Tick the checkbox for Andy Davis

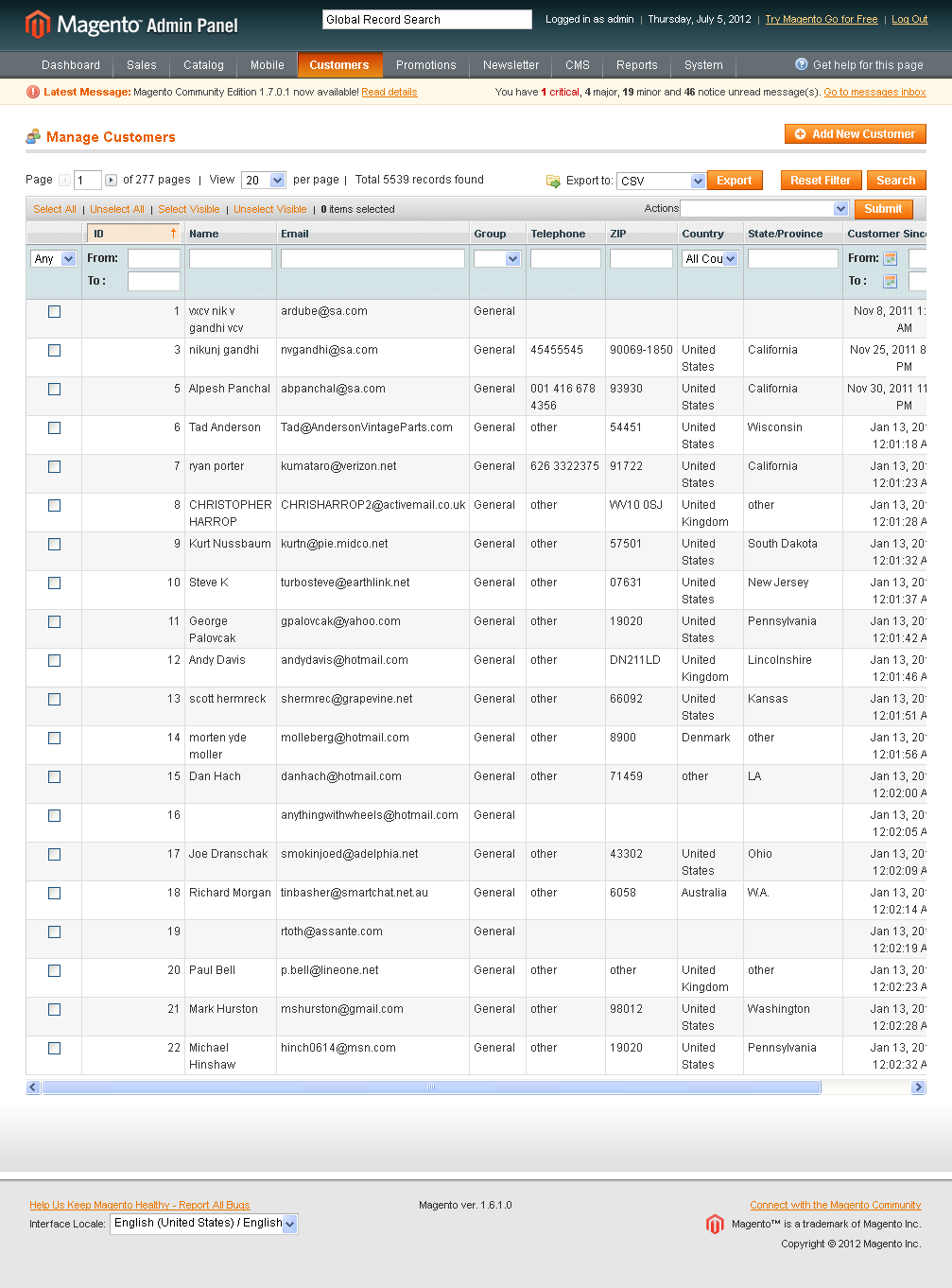coord(54,660)
